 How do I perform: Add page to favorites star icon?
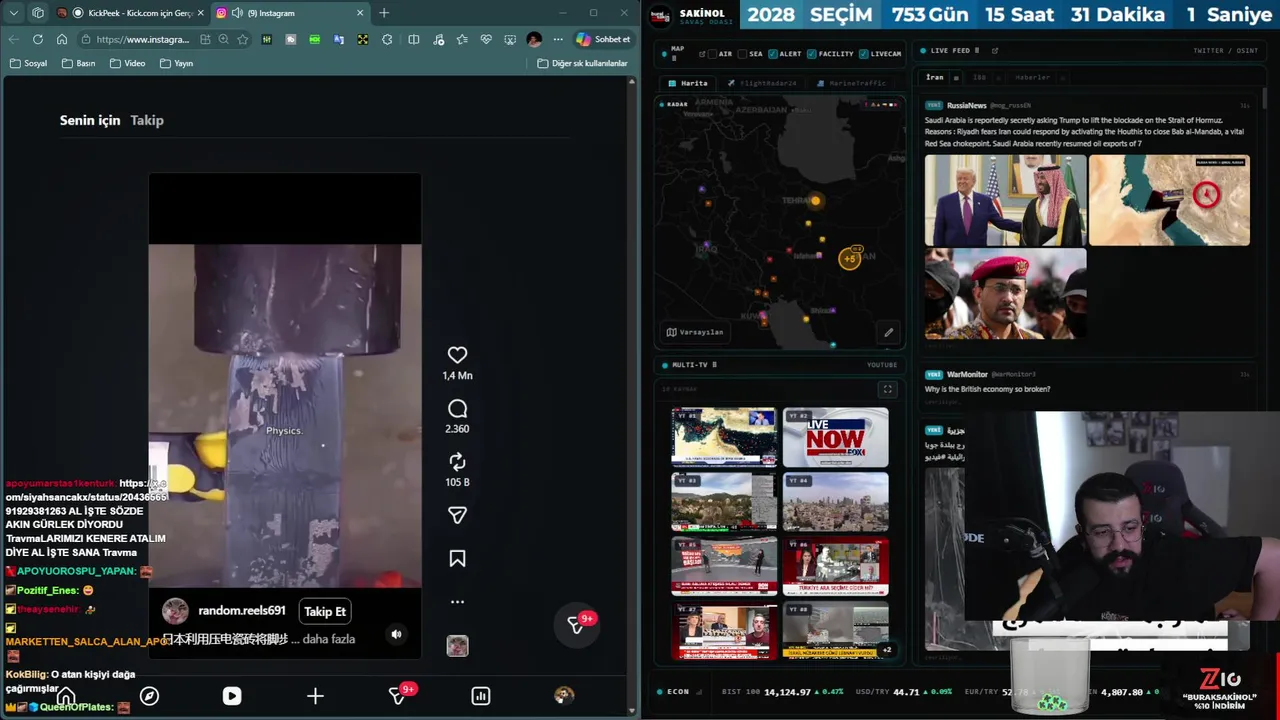[242, 39]
